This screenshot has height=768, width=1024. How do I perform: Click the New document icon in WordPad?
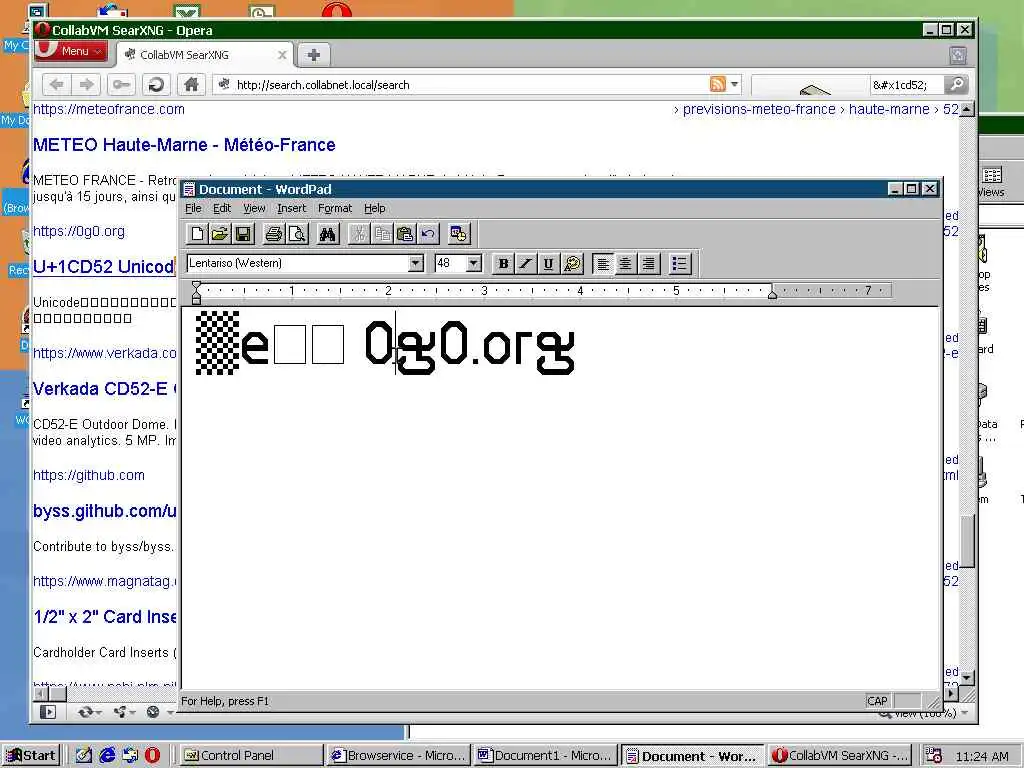click(x=197, y=234)
